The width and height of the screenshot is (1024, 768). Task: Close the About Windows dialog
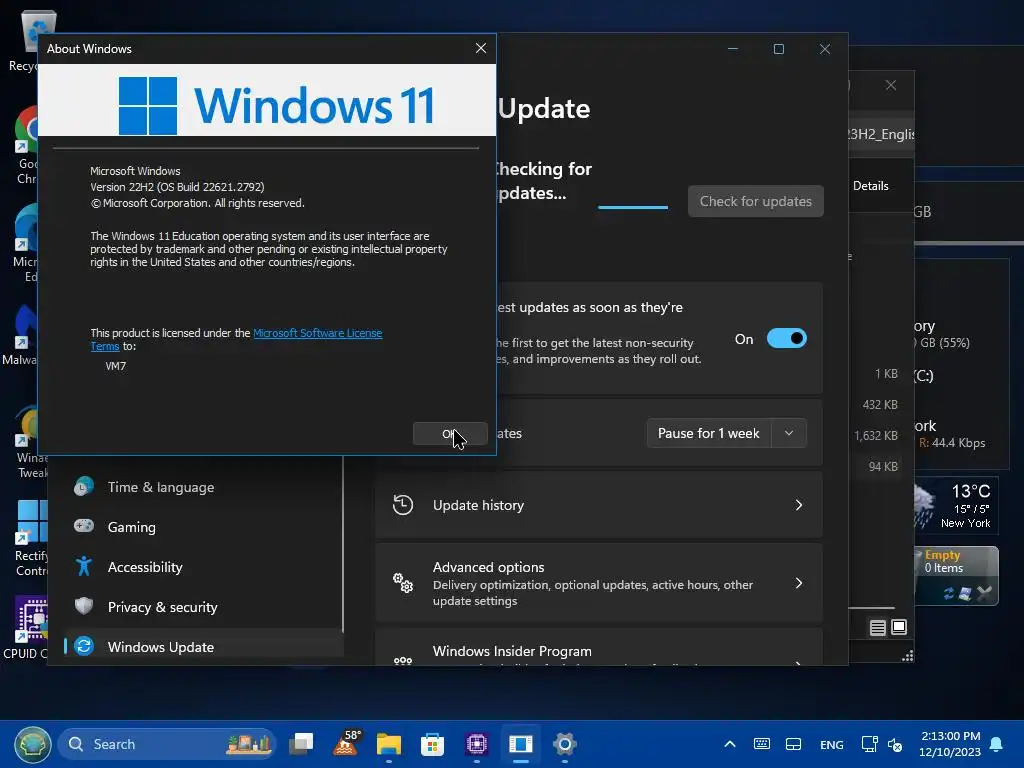(481, 48)
